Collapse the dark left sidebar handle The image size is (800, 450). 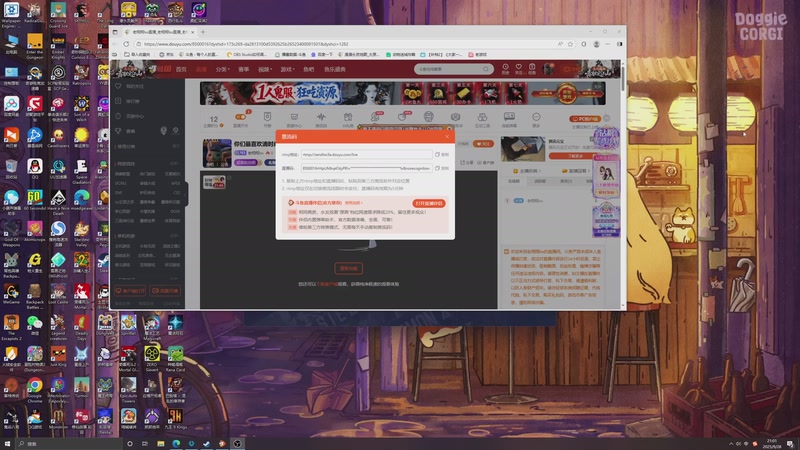(x=186, y=194)
